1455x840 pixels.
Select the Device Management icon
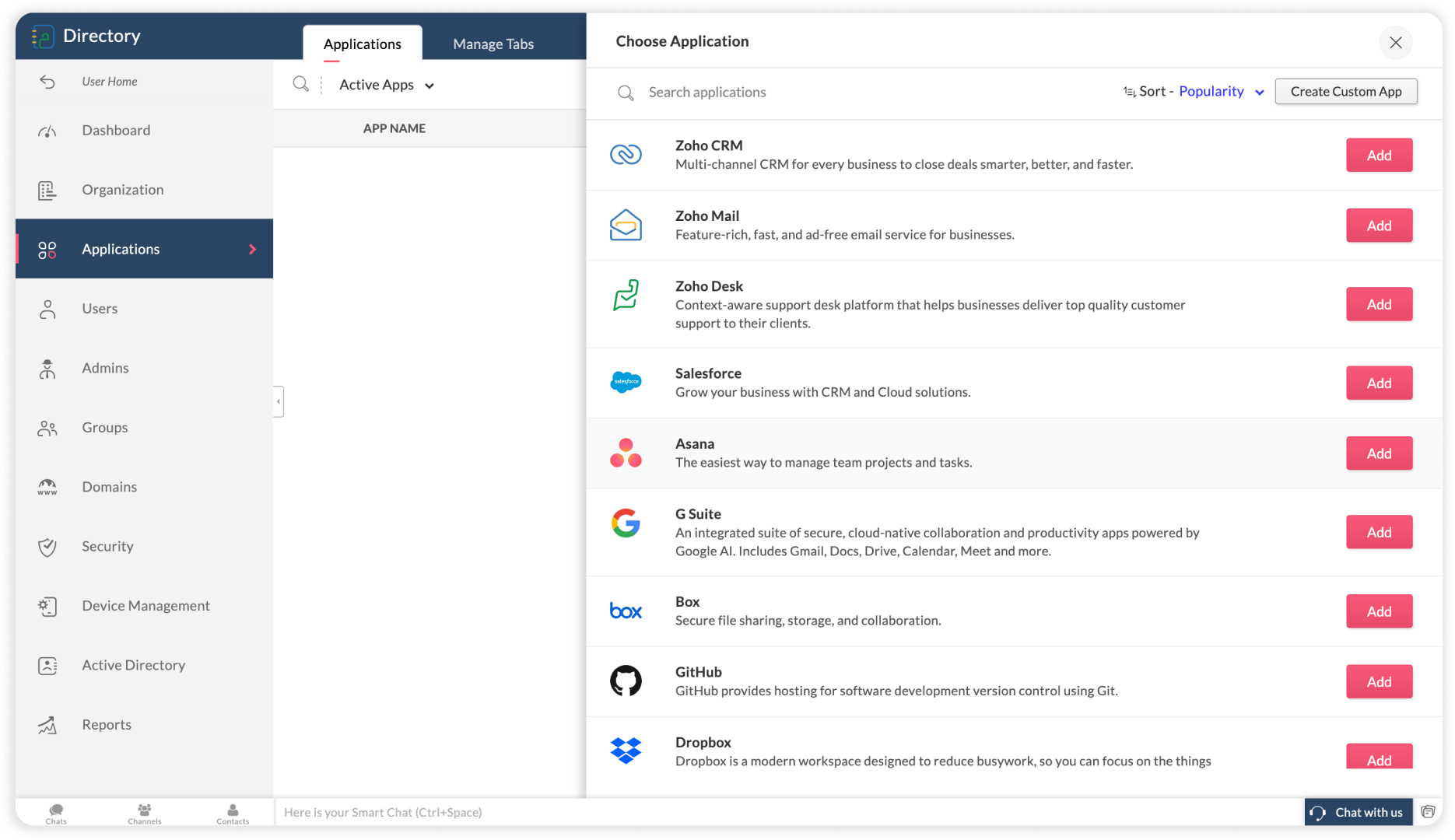pyautogui.click(x=47, y=606)
